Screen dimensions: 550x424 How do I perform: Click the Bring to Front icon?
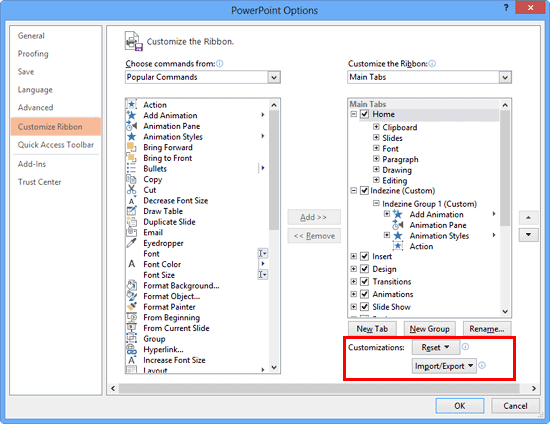tap(132, 157)
